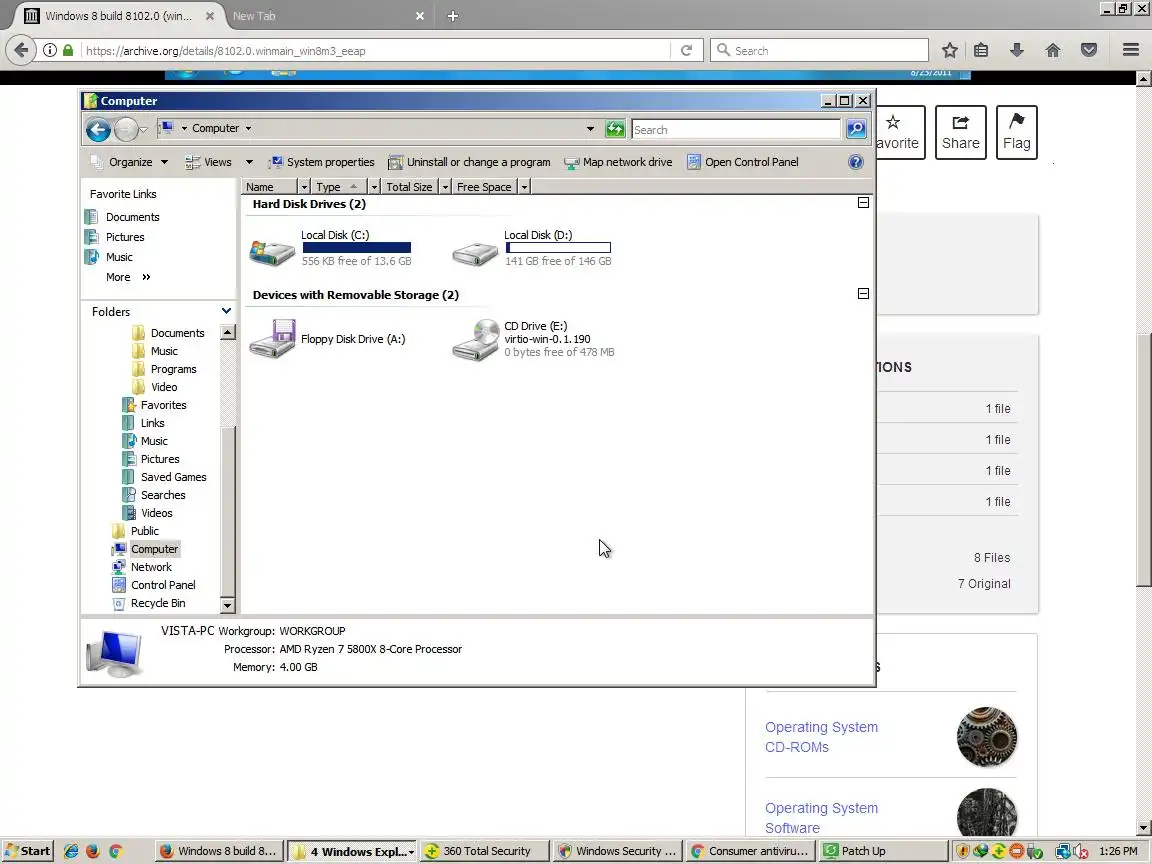Open the Name column filter dropdown
The image size is (1152, 864).
click(x=304, y=187)
